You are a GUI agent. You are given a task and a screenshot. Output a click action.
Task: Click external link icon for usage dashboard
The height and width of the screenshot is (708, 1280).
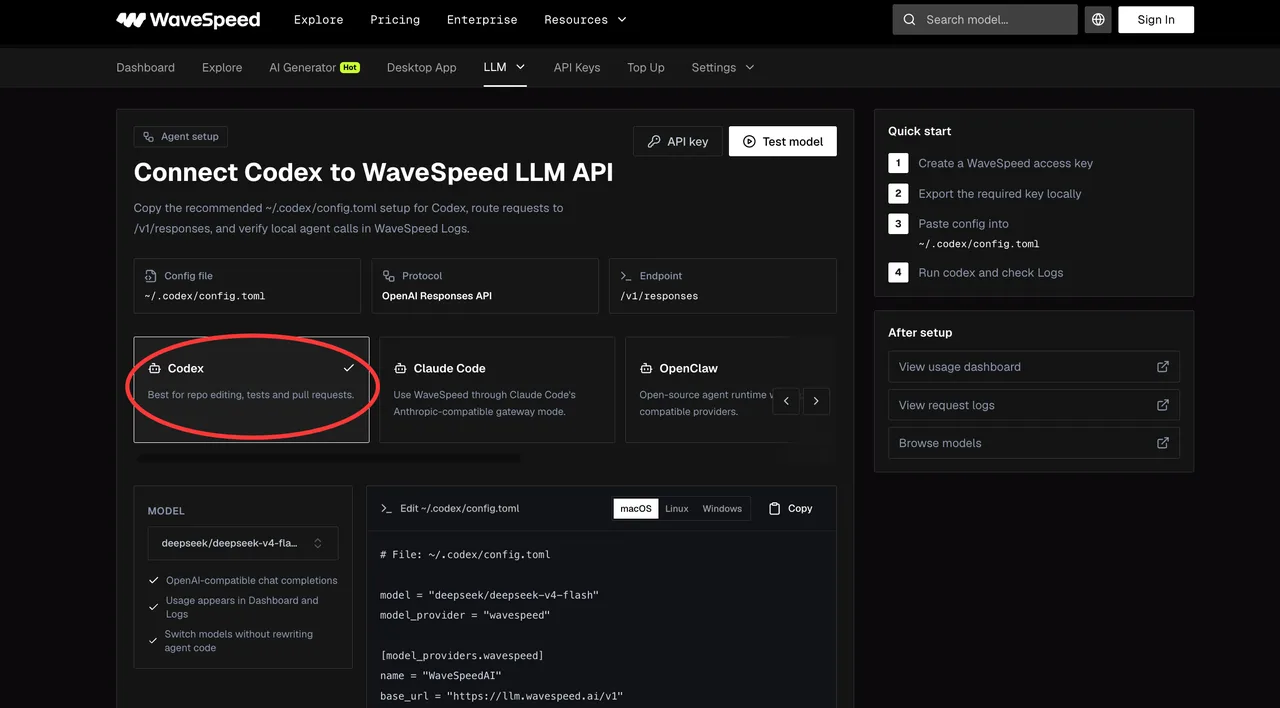(1163, 367)
